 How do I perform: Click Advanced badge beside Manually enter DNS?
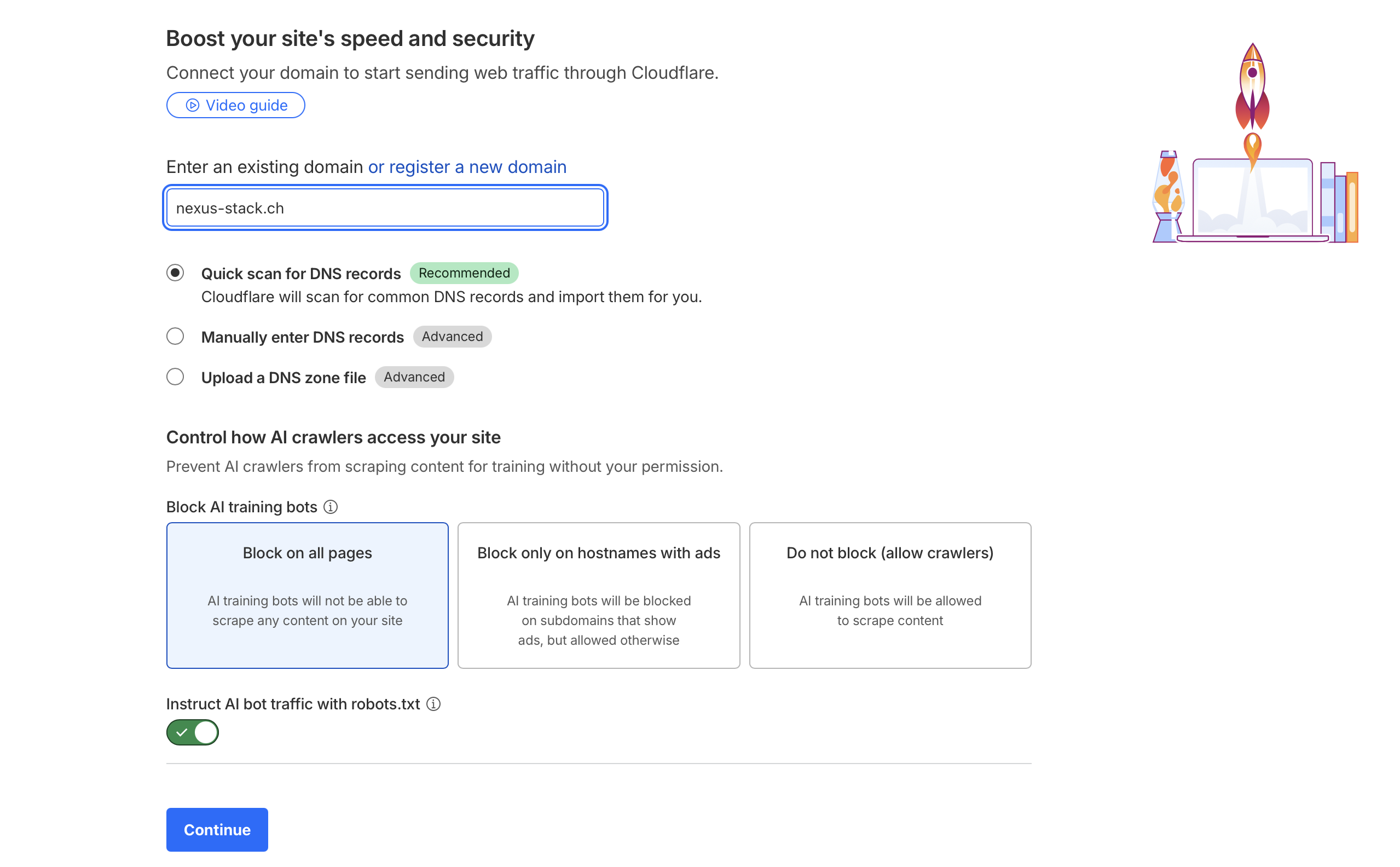pos(452,337)
